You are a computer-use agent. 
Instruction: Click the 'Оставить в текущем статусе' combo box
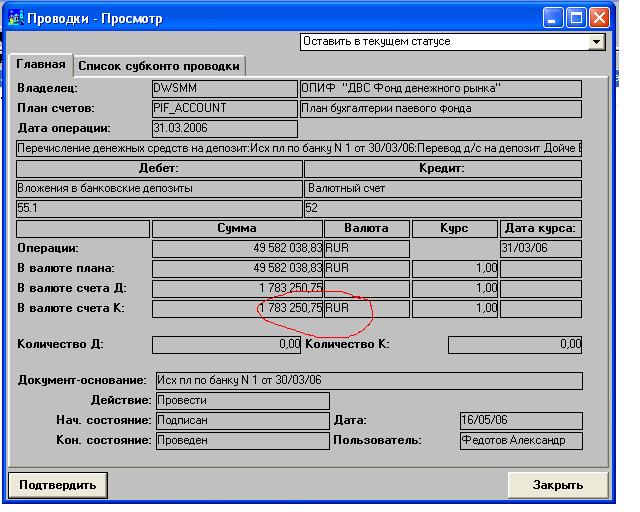point(453,42)
